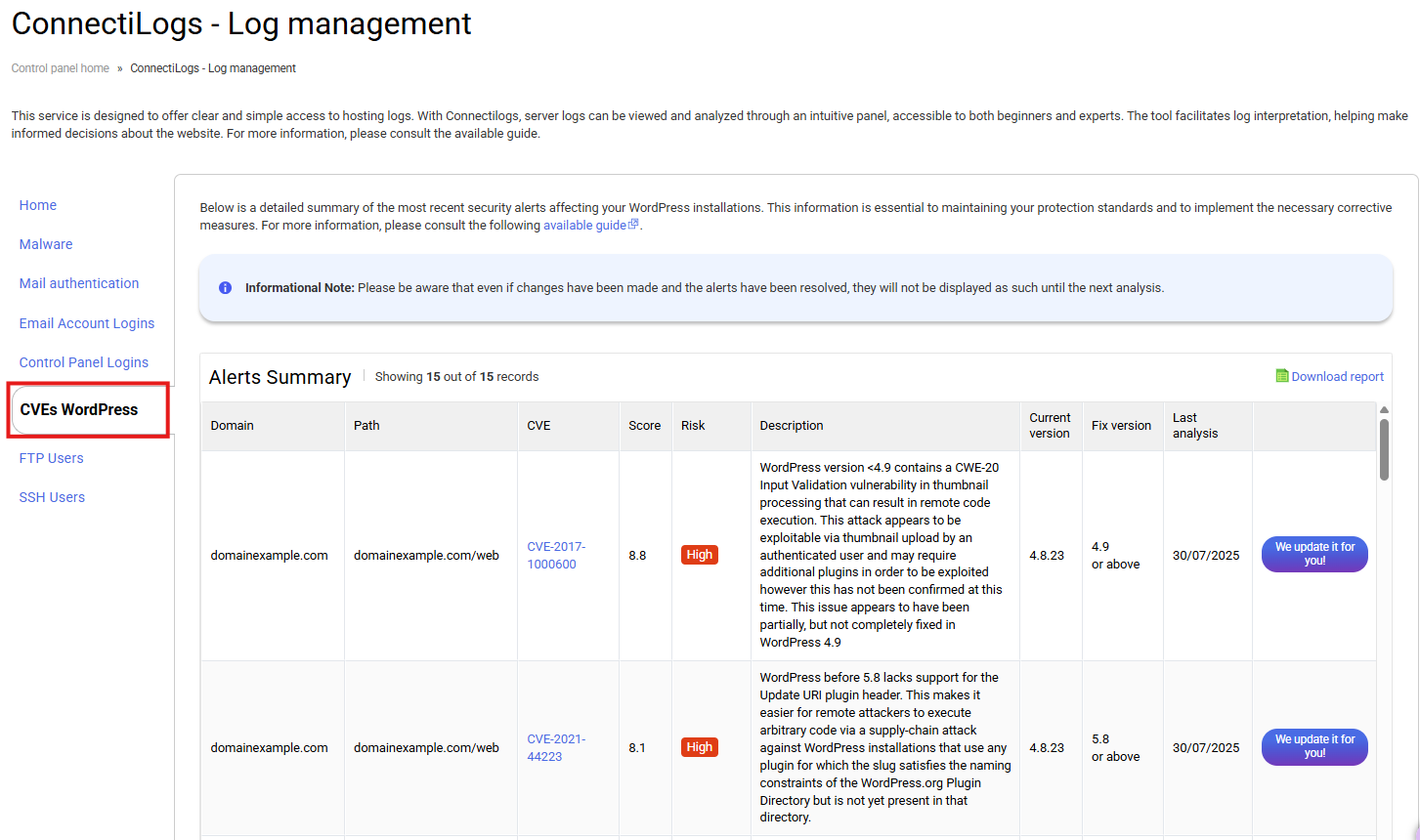Open the CVE-2021-44223 link
The width and height of the screenshot is (1420, 840).
(x=555, y=747)
